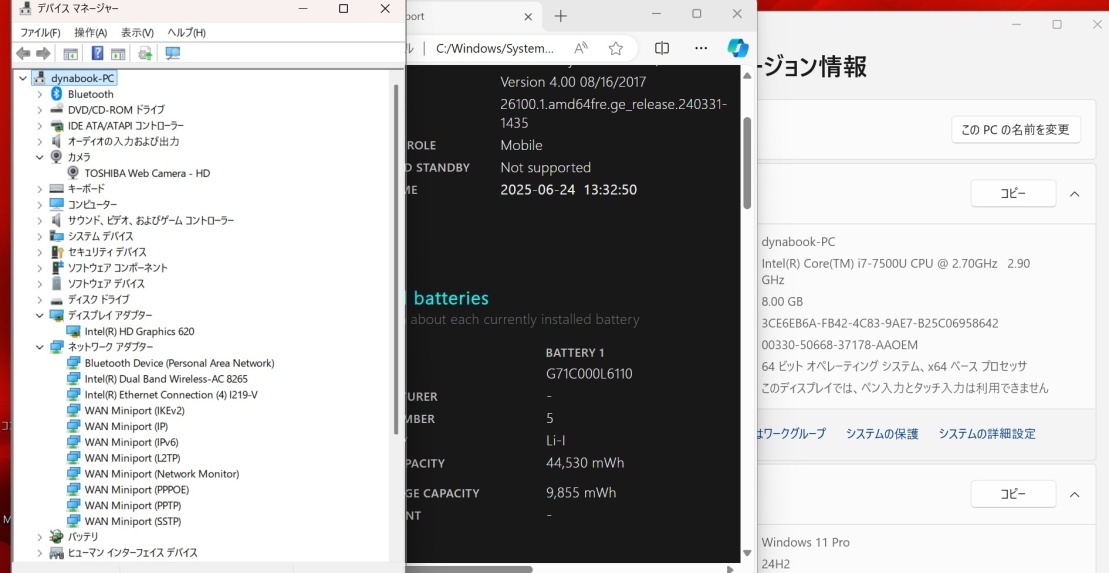Click Edge split screen icon
Viewport: 1109px width, 573px height.
point(662,48)
